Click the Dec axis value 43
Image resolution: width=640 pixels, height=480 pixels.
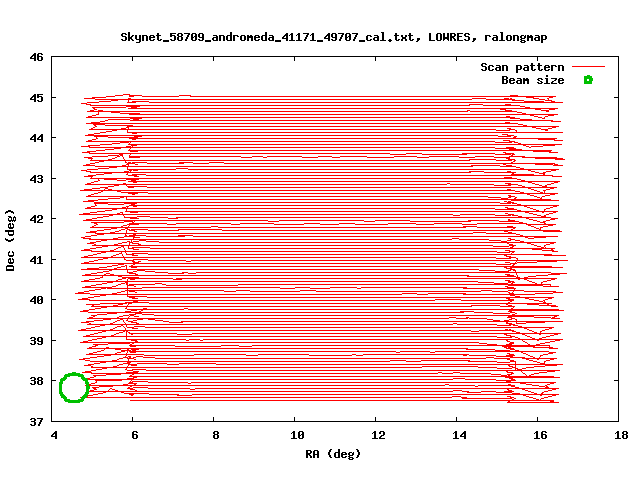point(36,179)
